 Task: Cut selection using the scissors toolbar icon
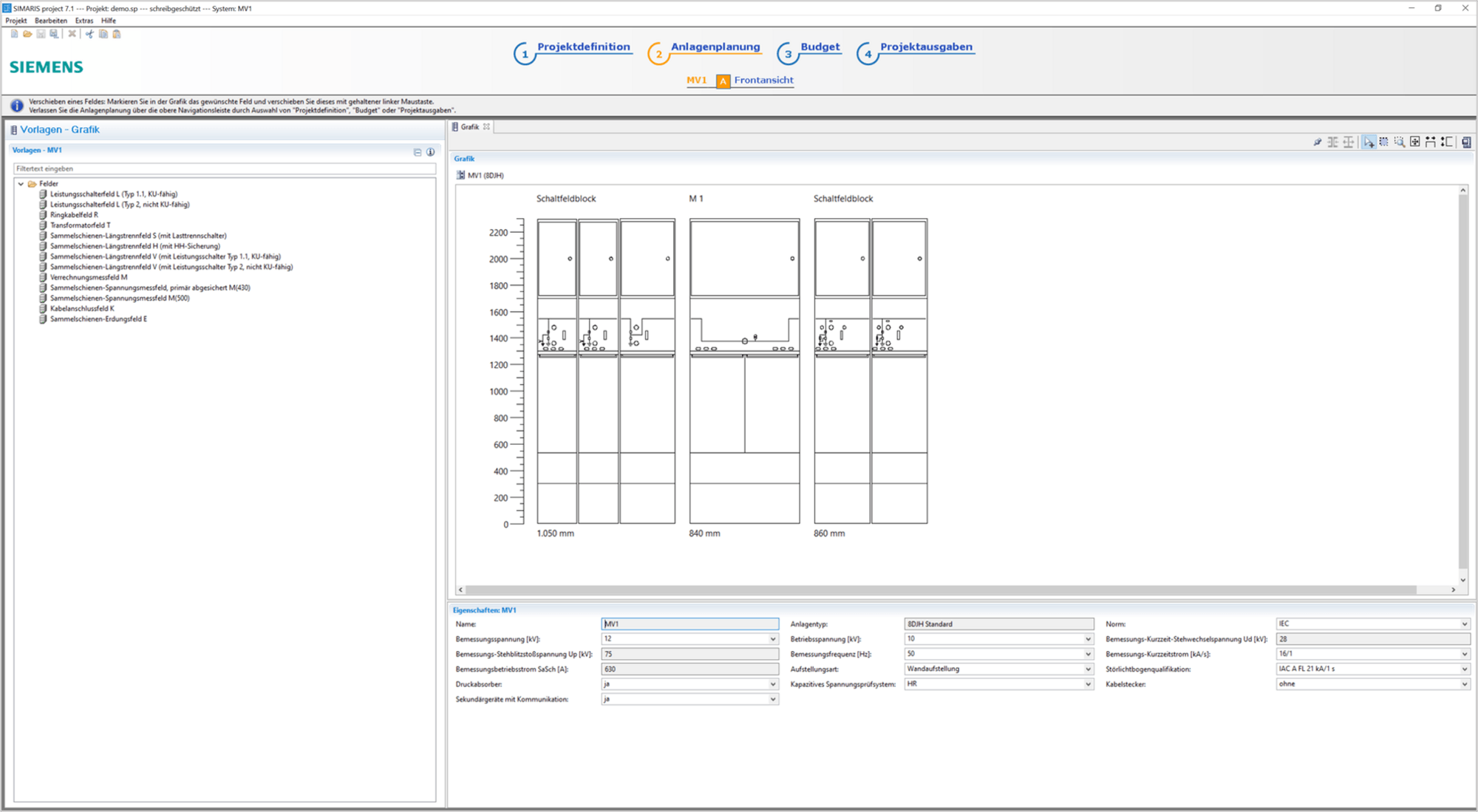(x=90, y=34)
